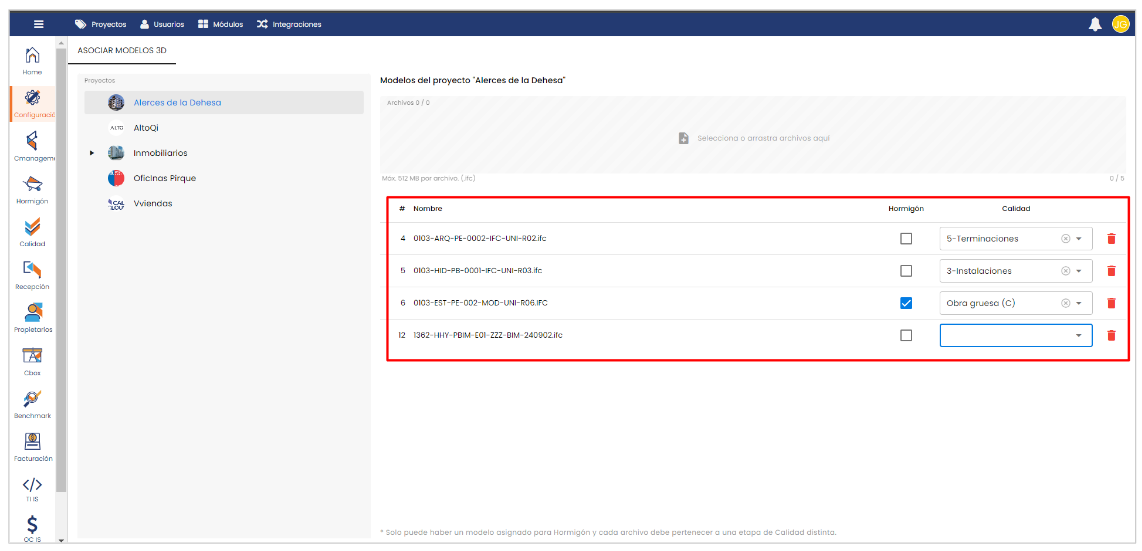Go to the Home sidebar icon
The width and height of the screenshot is (1142, 551).
32,58
